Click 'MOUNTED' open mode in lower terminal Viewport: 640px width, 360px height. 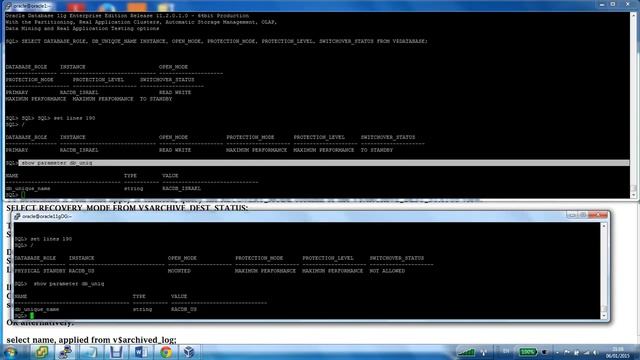179,271
